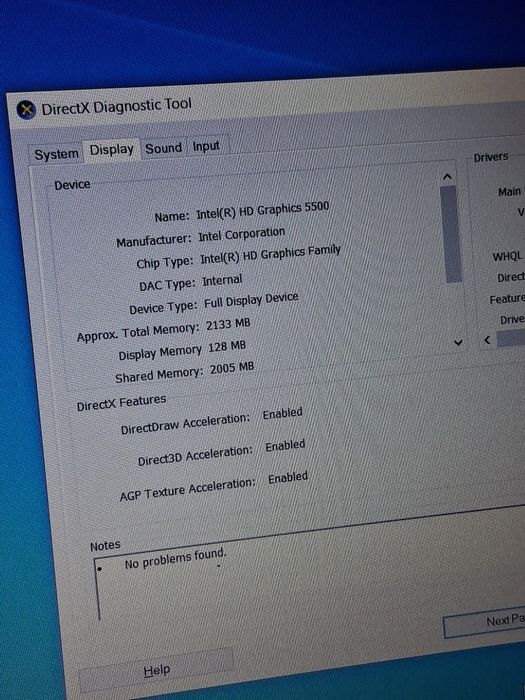This screenshot has height=700, width=525.
Task: Switch to the System tab
Action: 56,154
